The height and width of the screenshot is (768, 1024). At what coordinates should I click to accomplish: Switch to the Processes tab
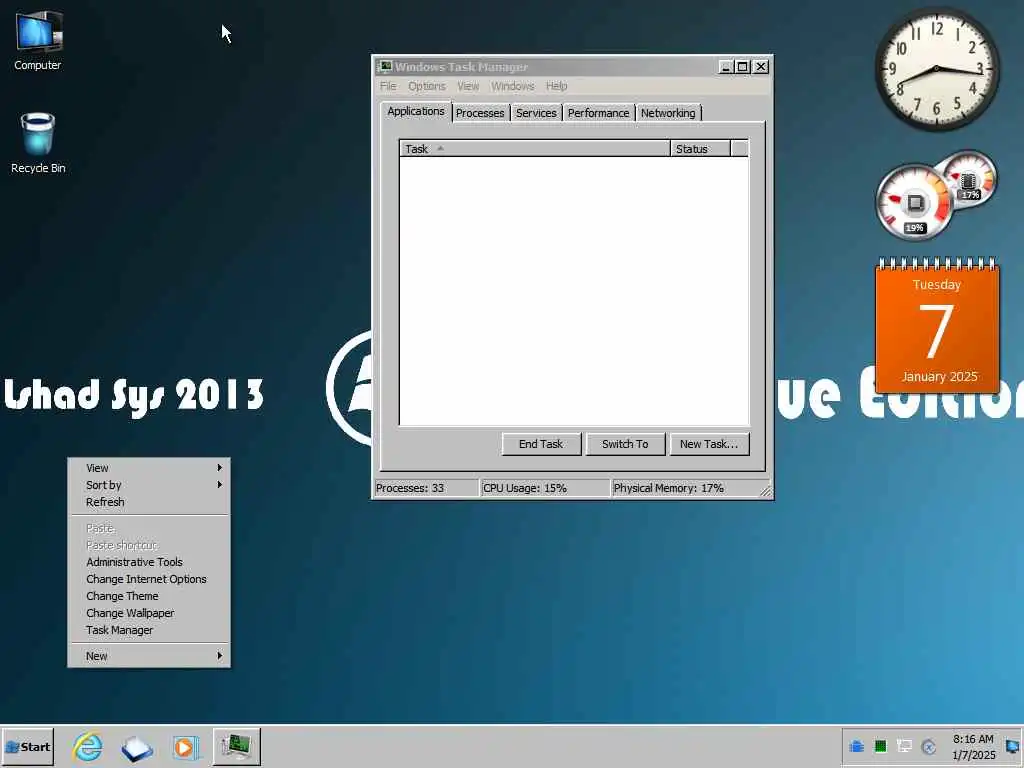pyautogui.click(x=480, y=113)
